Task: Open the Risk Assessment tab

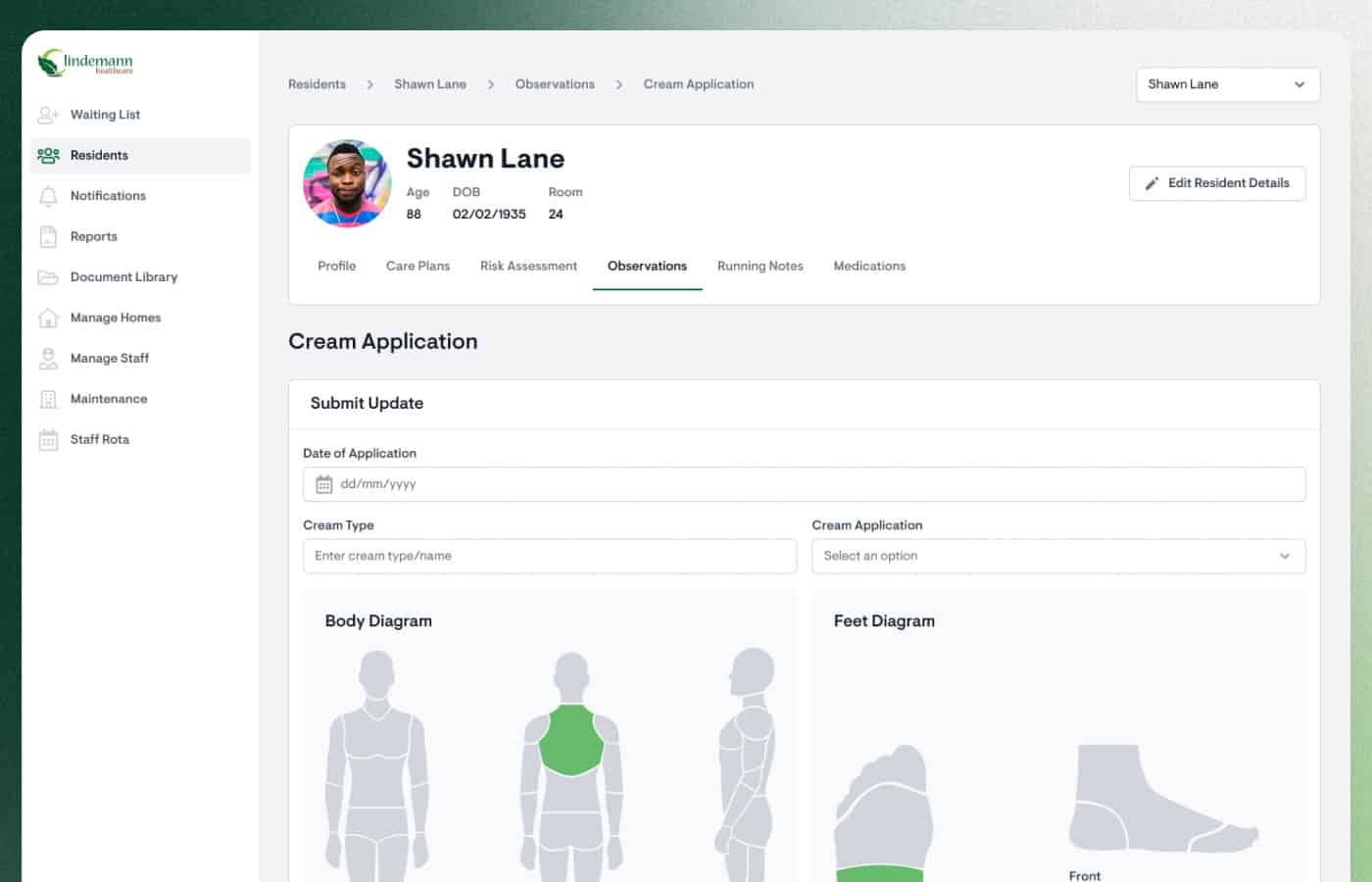Action: pos(528,266)
